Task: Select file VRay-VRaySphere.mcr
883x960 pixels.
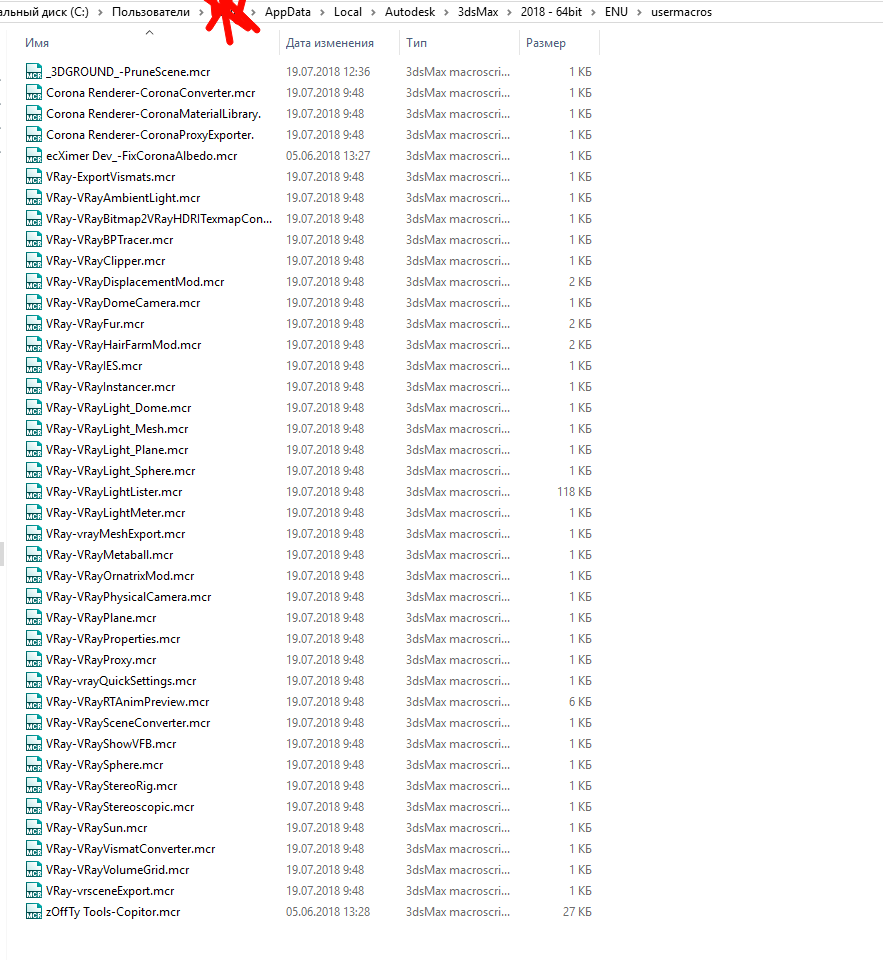Action: coord(105,765)
